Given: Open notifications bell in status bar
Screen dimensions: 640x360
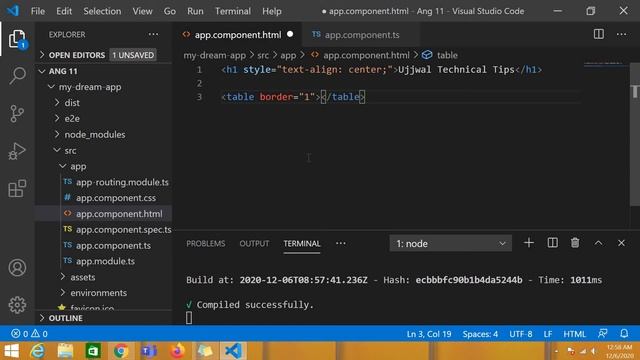Looking at the screenshot, I should coord(624,334).
